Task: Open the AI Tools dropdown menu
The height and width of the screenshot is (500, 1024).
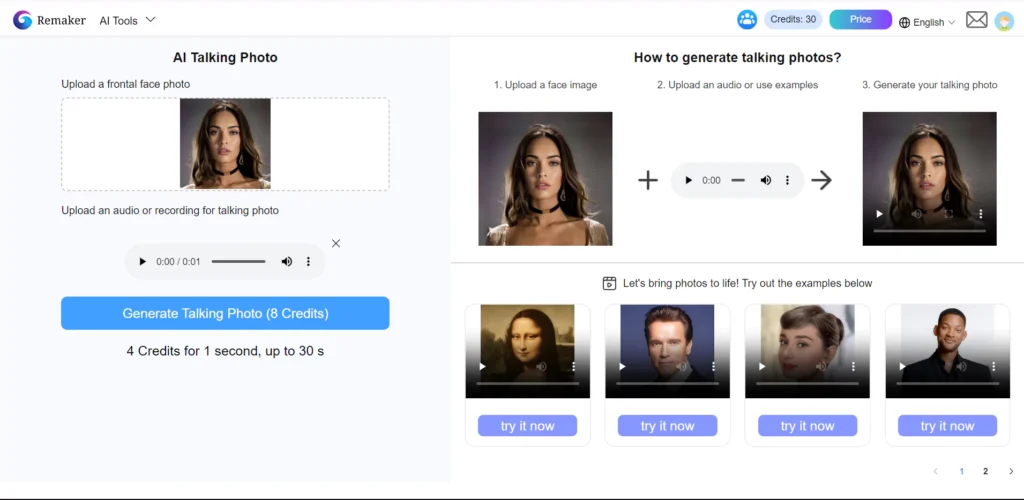Action: [x=127, y=20]
